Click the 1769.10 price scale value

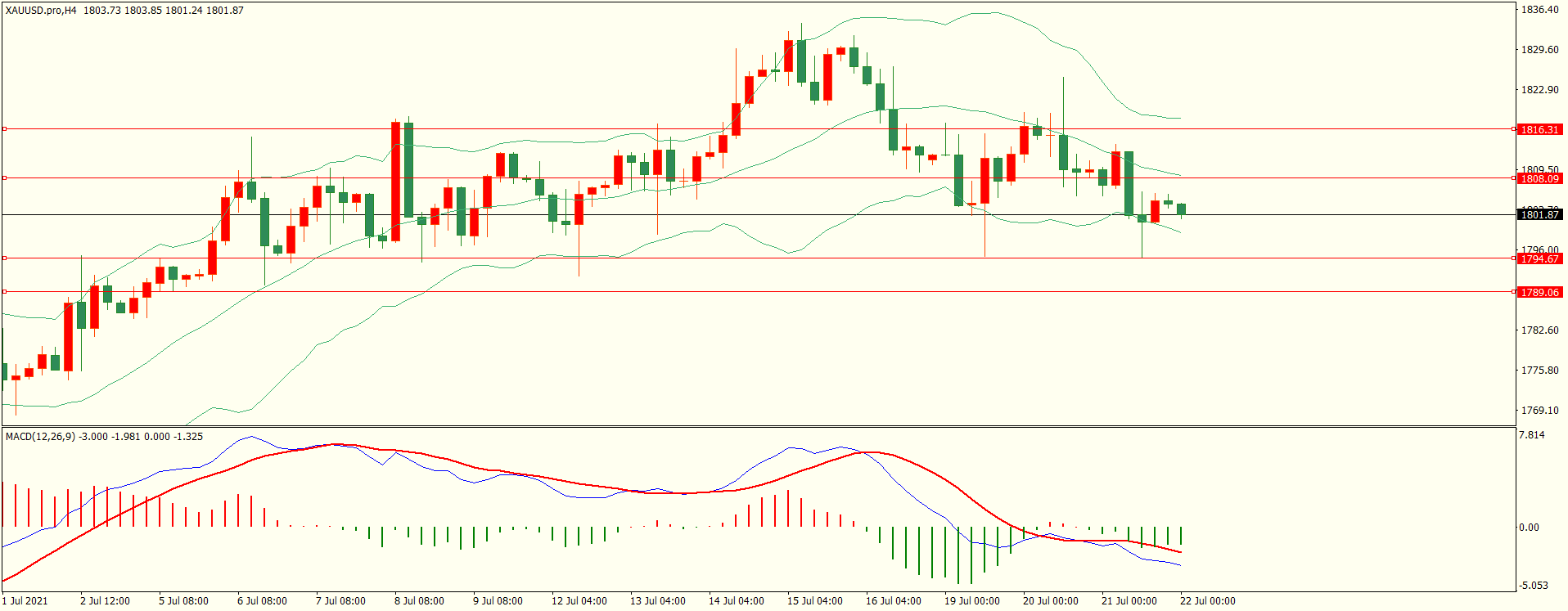tap(1539, 411)
